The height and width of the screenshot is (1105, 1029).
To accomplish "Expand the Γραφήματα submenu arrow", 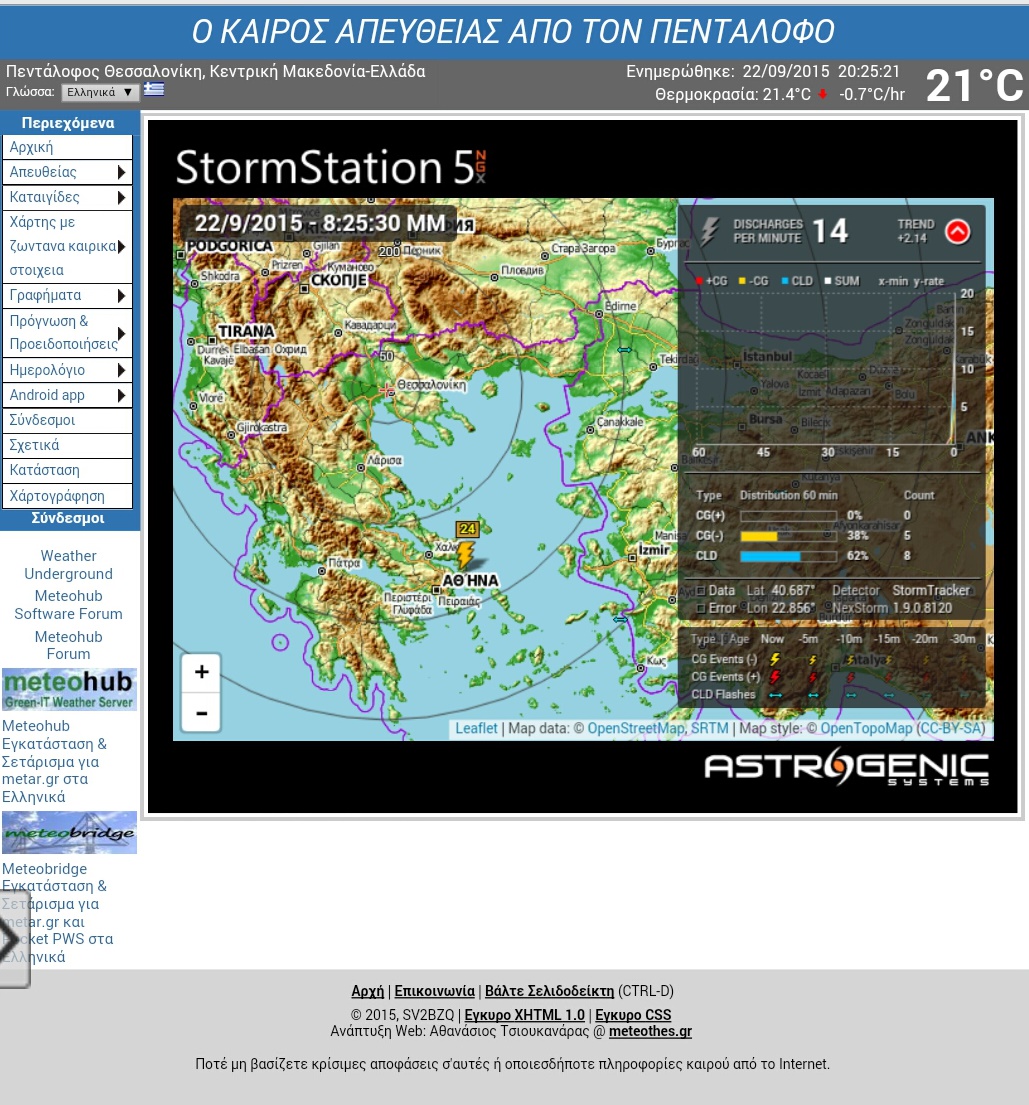I will pyautogui.click(x=121, y=295).
